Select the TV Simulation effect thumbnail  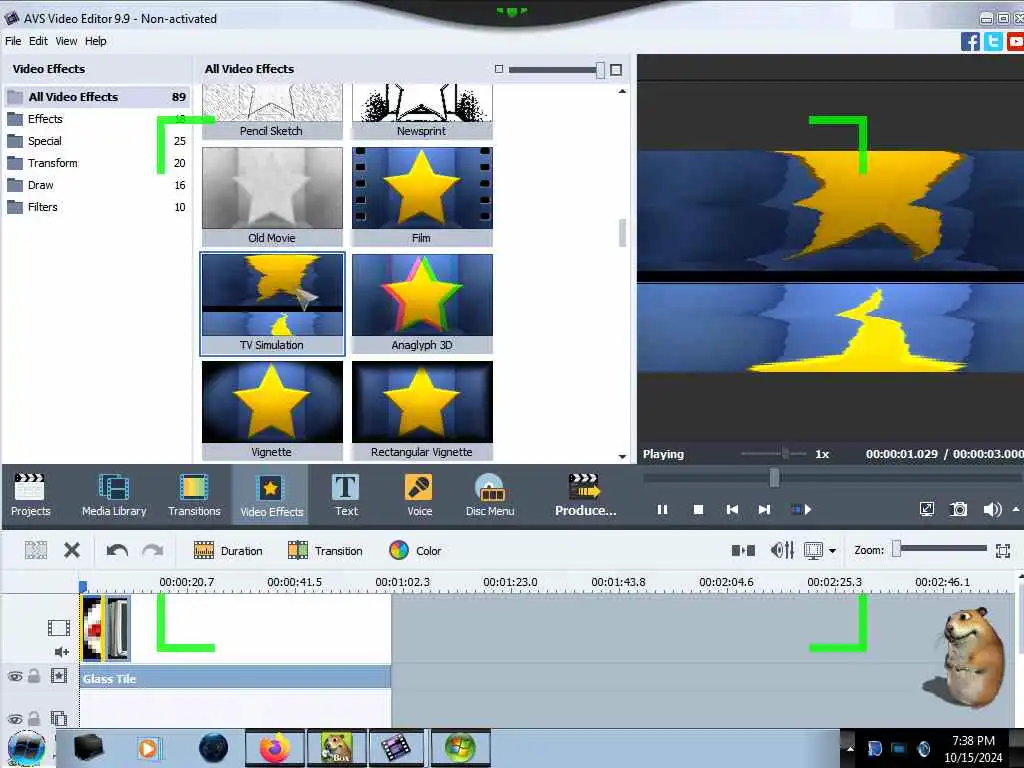point(272,304)
